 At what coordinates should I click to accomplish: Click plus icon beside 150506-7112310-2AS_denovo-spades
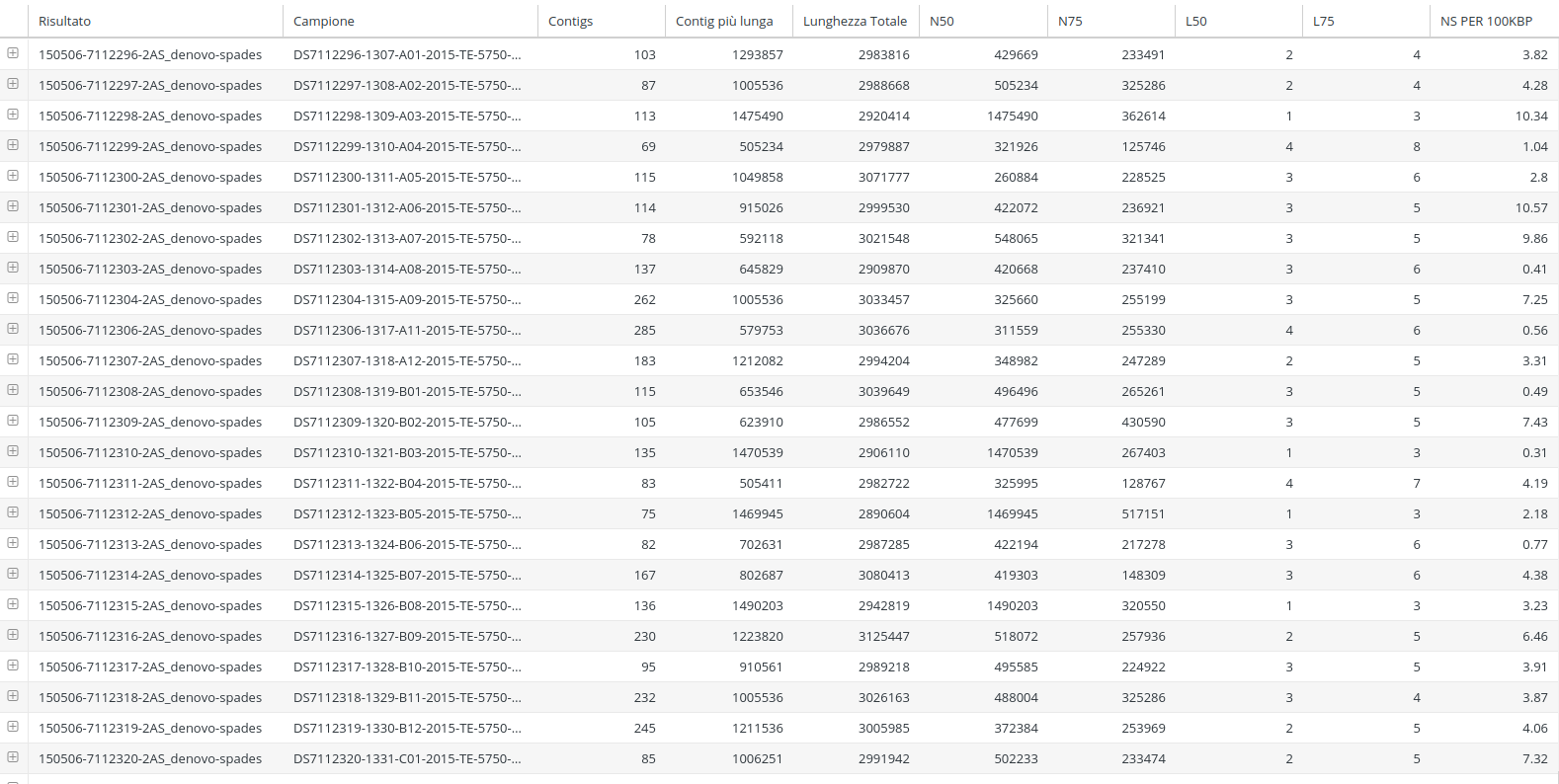pyautogui.click(x=13, y=451)
